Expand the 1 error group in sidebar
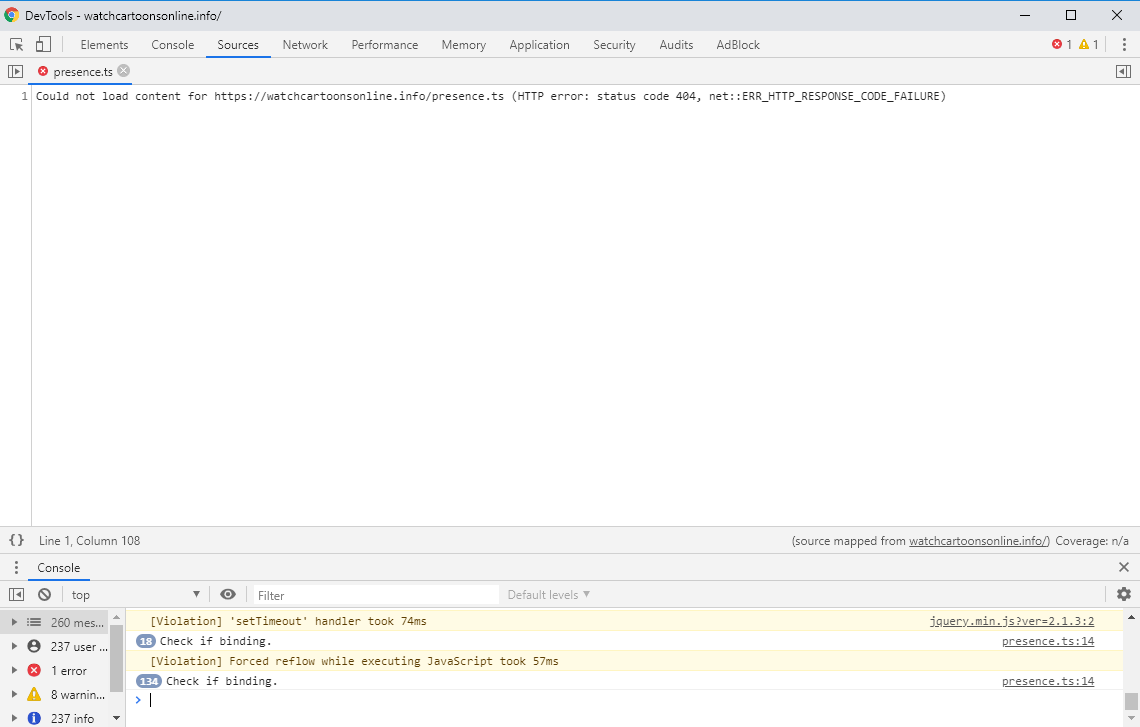 14,670
